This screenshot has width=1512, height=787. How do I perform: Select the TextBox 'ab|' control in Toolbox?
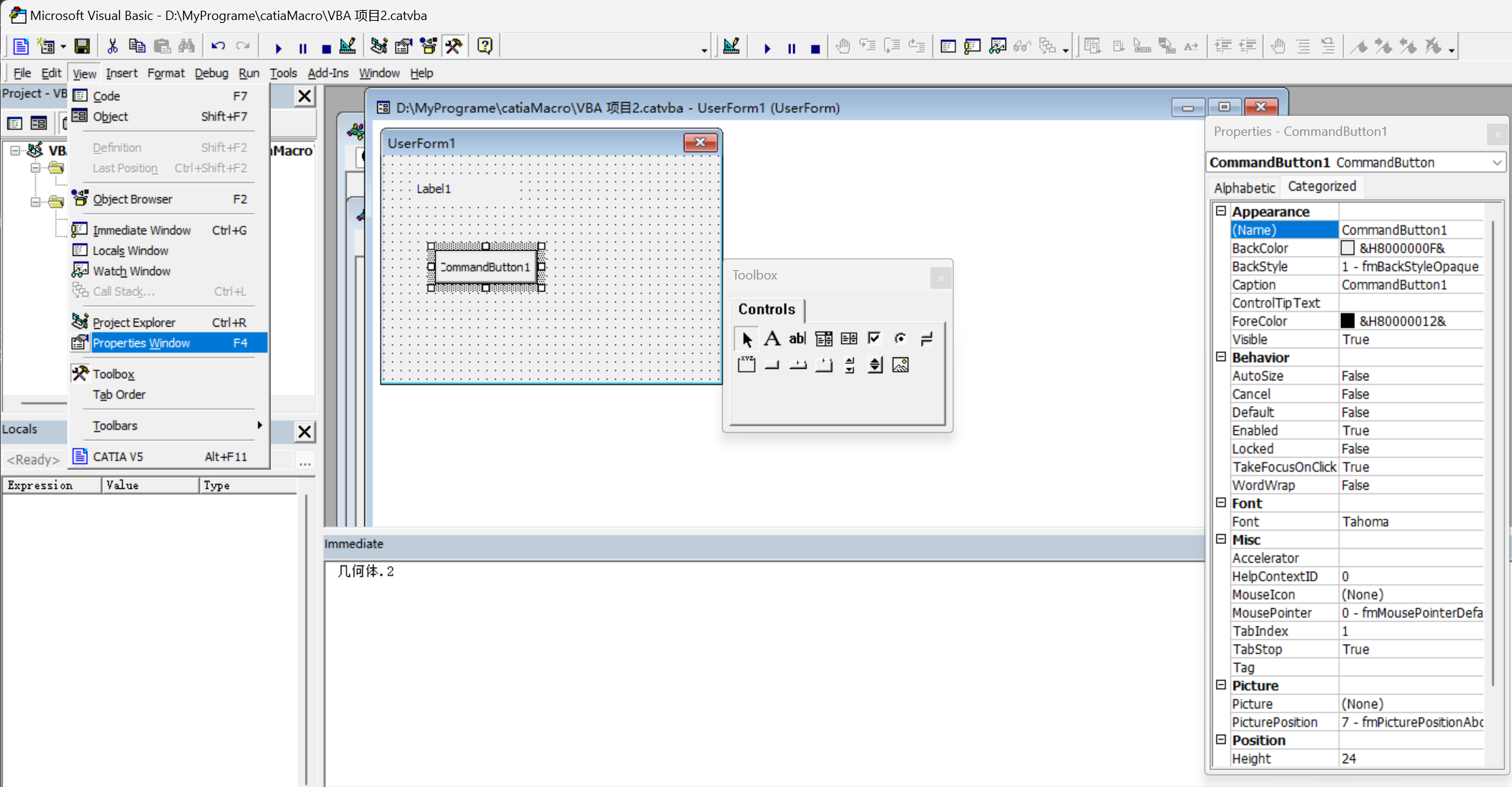pos(797,339)
